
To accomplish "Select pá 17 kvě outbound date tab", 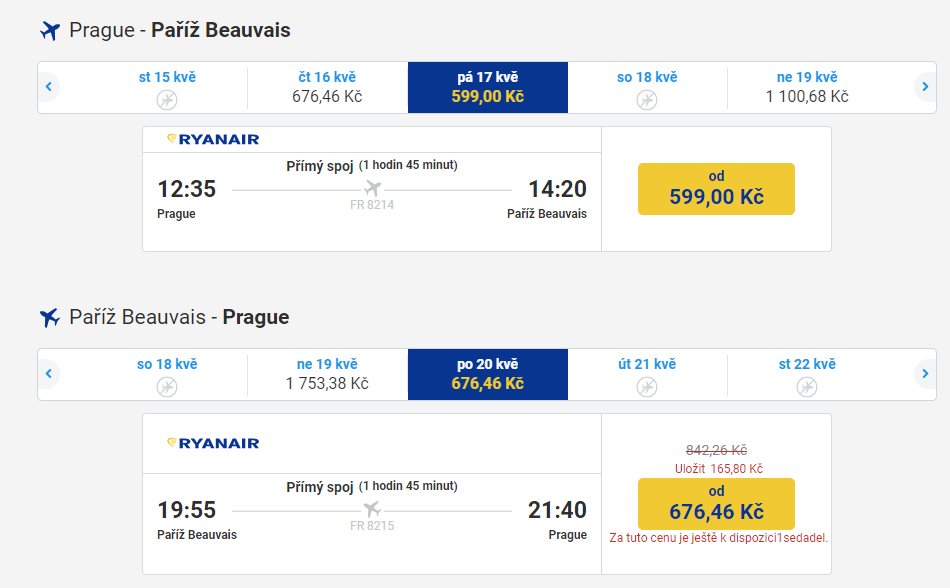I will click(487, 87).
